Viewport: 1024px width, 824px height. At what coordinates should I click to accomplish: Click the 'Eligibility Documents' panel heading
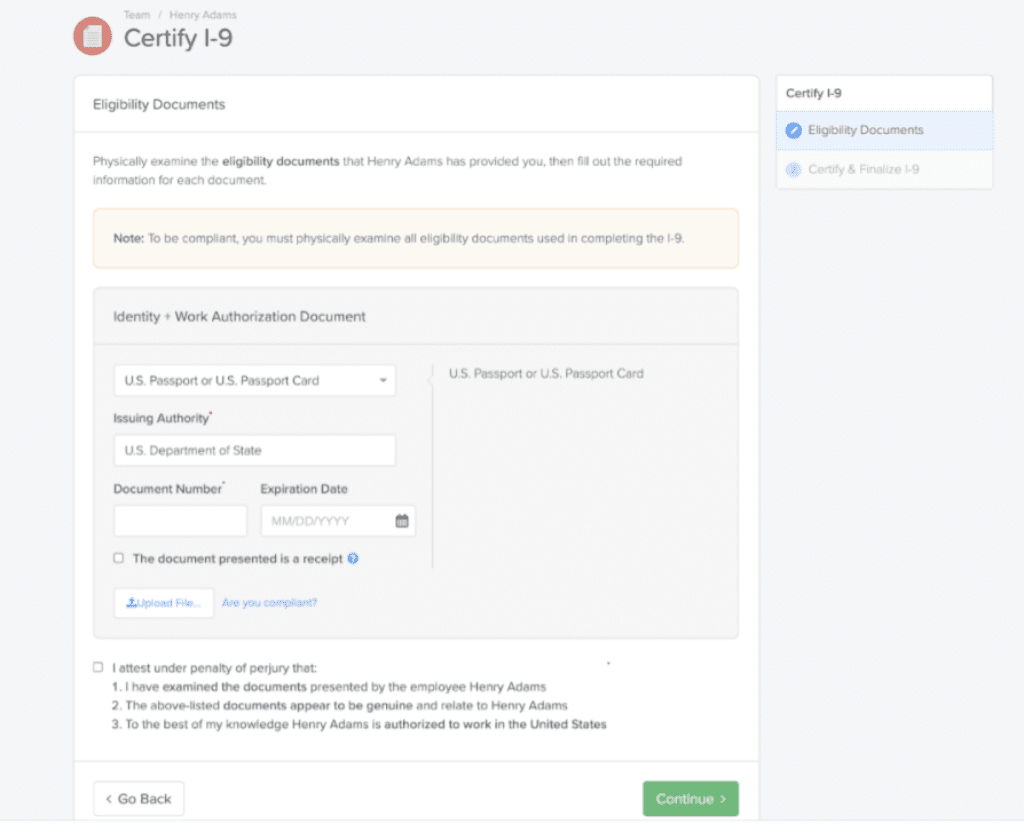(159, 104)
